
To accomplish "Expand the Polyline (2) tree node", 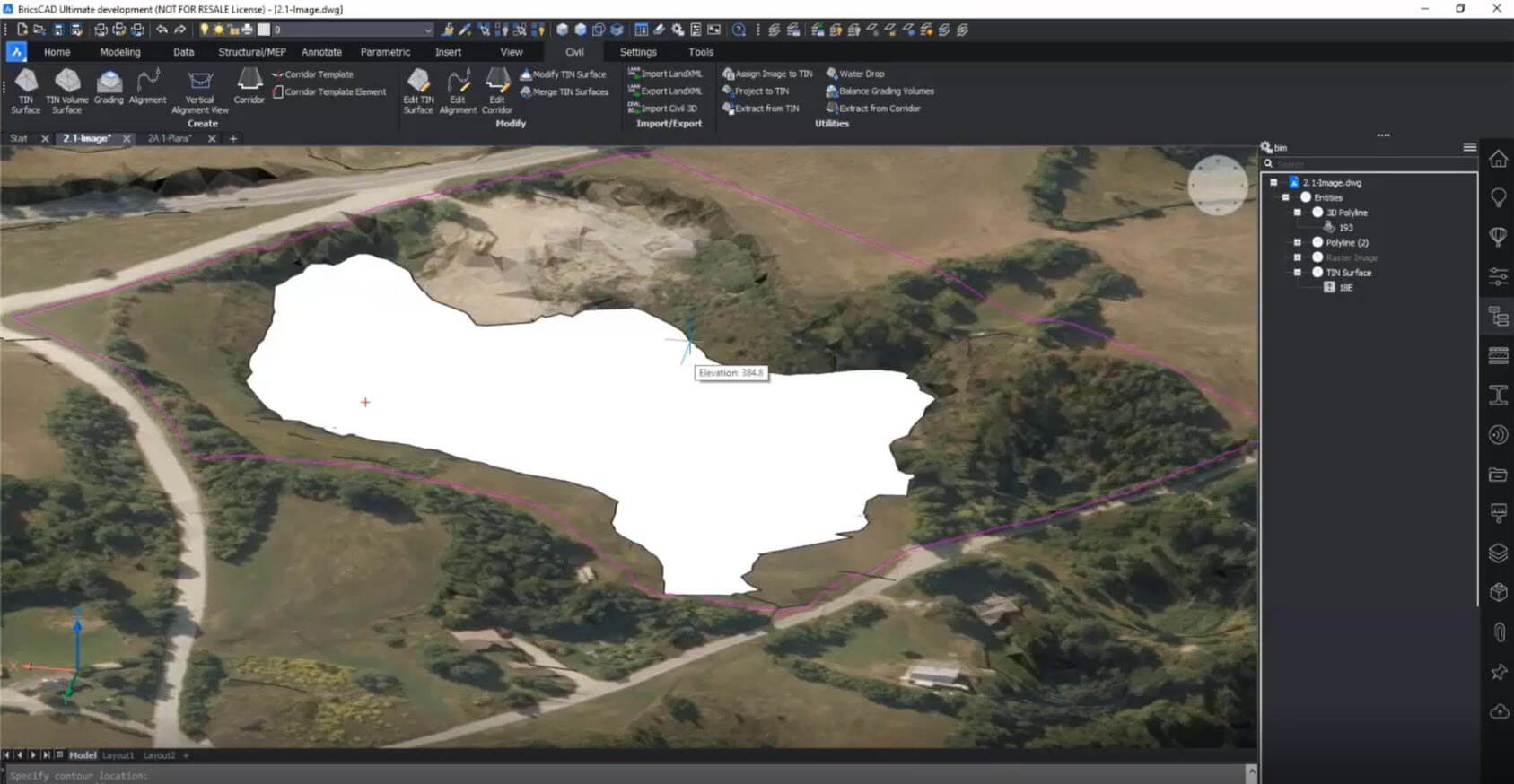I will coord(1298,243).
